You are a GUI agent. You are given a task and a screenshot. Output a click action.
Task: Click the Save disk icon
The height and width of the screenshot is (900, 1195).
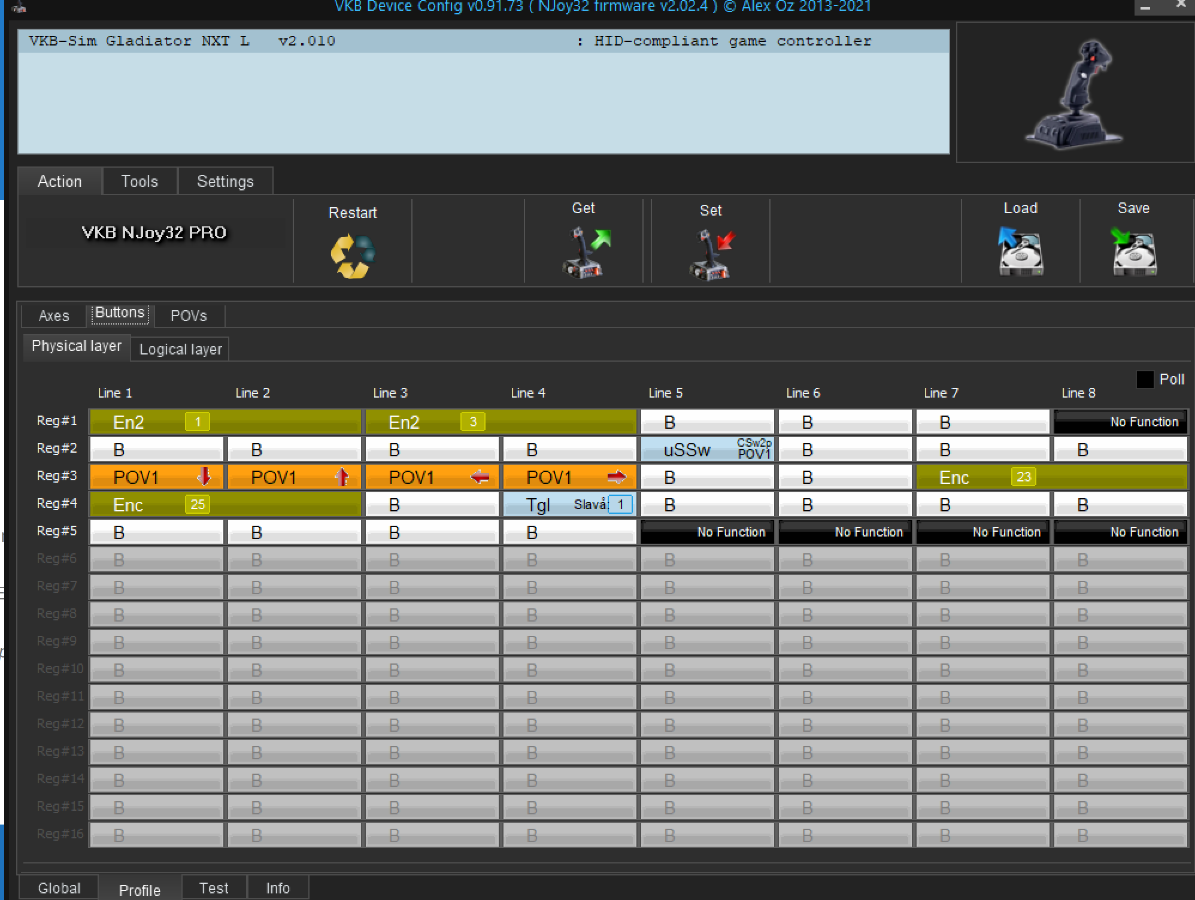coord(1133,250)
